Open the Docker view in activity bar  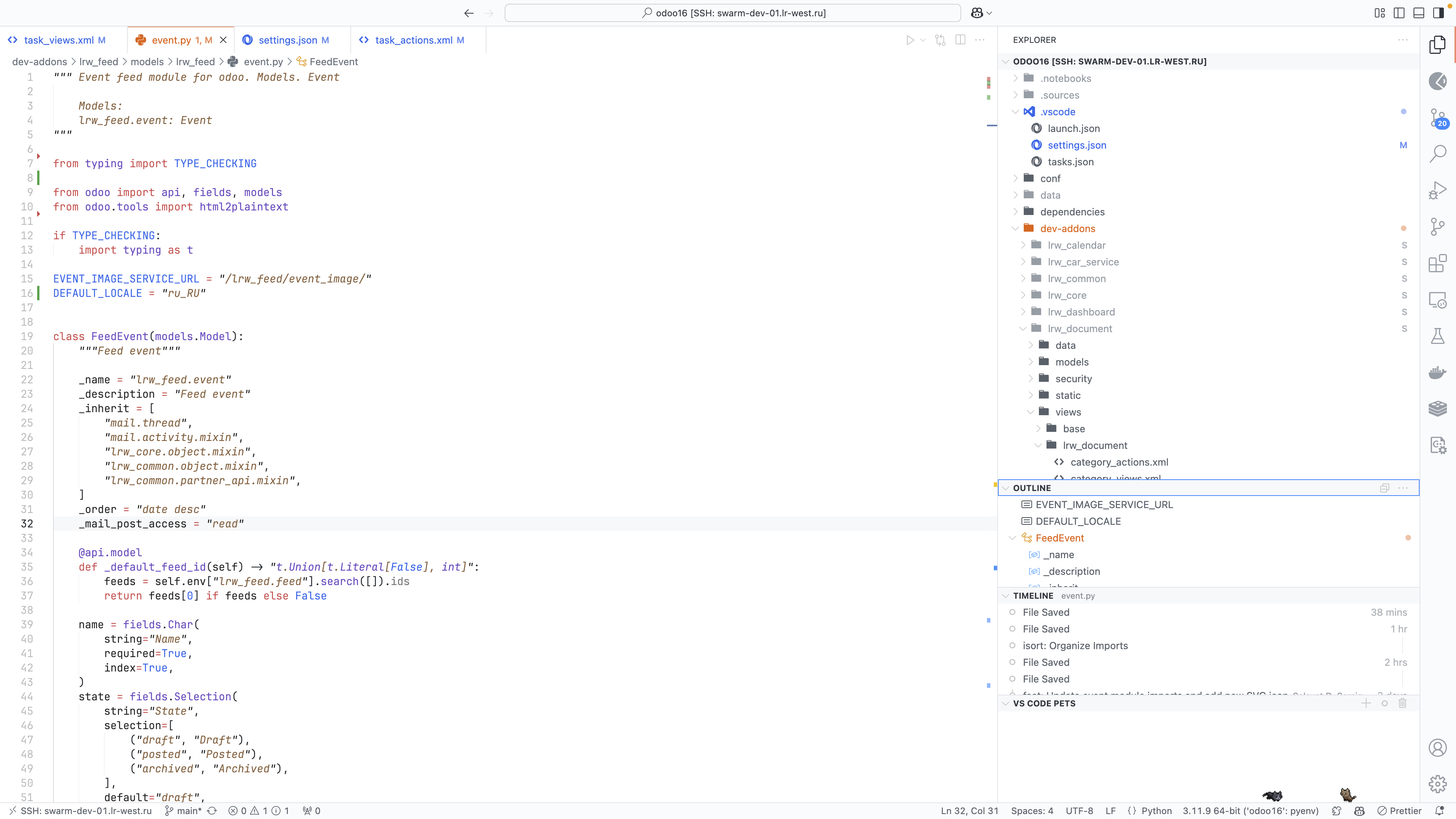tap(1437, 372)
